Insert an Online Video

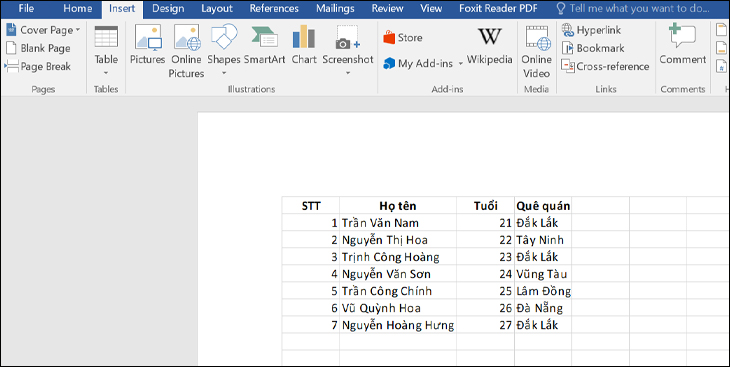tap(536, 51)
